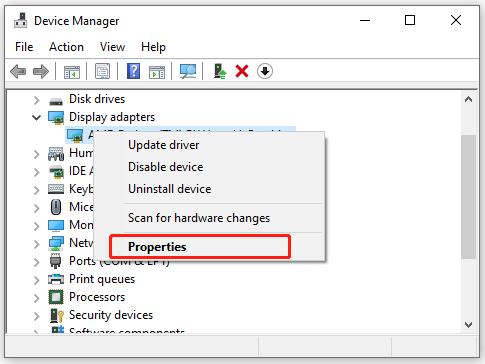Image resolution: width=485 pixels, height=364 pixels.
Task: Minimize the Device Manager window
Action: click(365, 21)
